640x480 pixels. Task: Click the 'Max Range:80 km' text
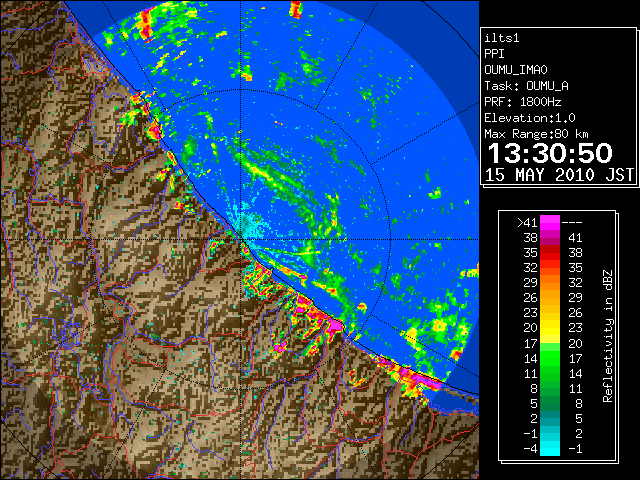[536, 134]
